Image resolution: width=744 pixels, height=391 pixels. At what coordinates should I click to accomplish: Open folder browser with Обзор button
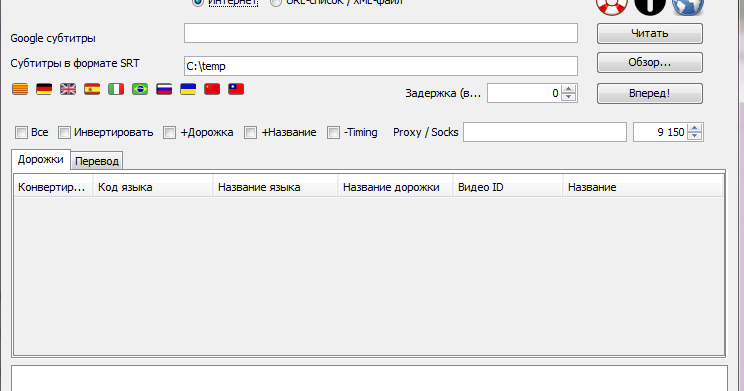point(650,62)
